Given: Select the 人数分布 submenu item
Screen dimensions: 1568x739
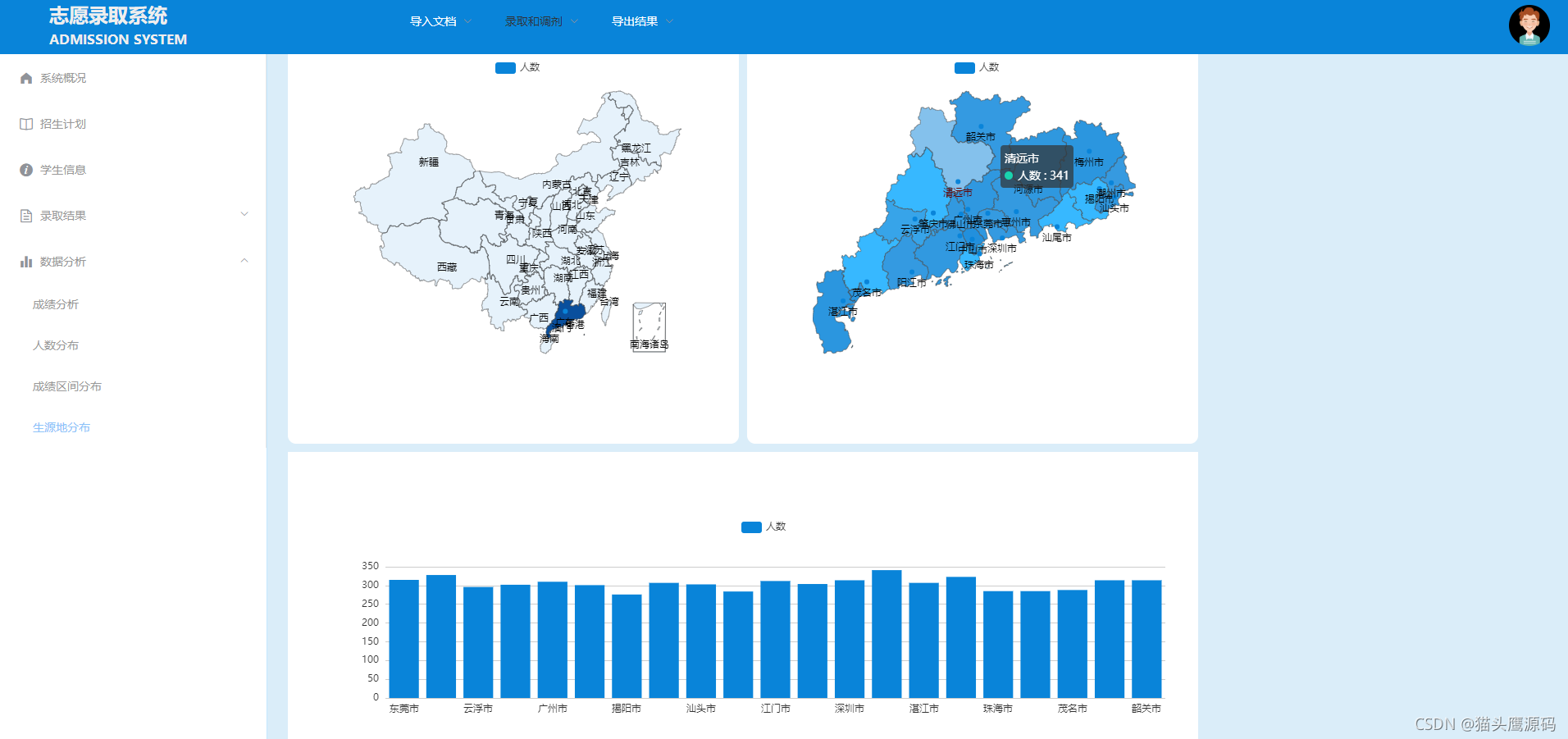Looking at the screenshot, I should click(x=56, y=345).
